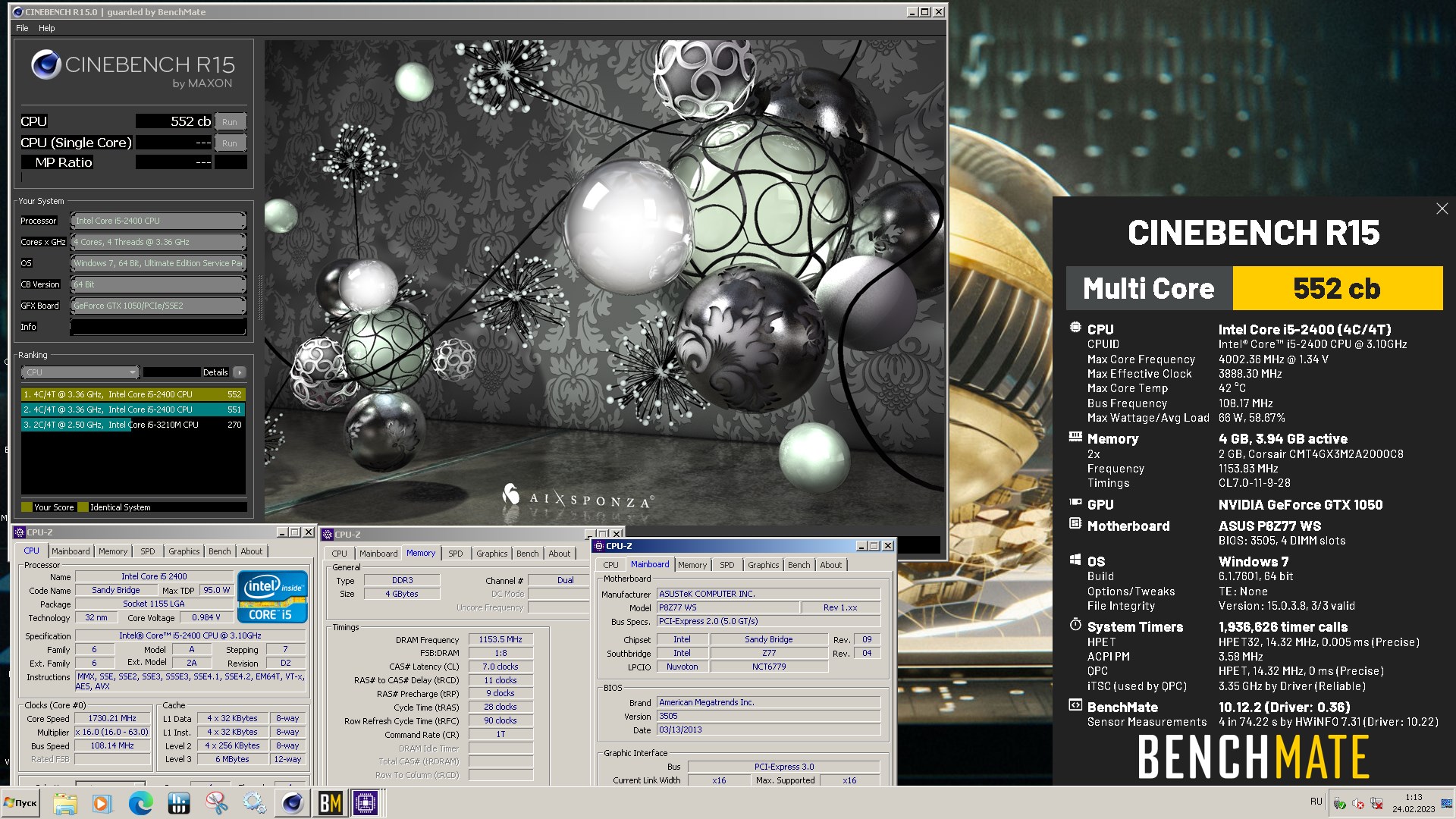Launch Windows Media Player from taskbar
This screenshot has width=1456, height=819.
point(102,803)
